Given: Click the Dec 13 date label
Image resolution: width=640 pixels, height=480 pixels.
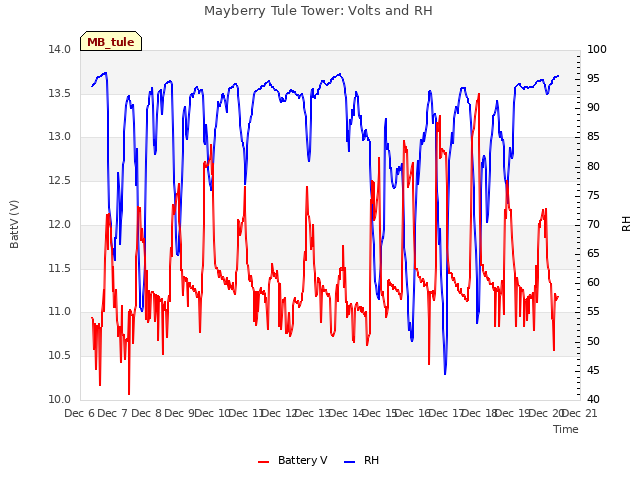Looking at the screenshot, I should tap(313, 413).
